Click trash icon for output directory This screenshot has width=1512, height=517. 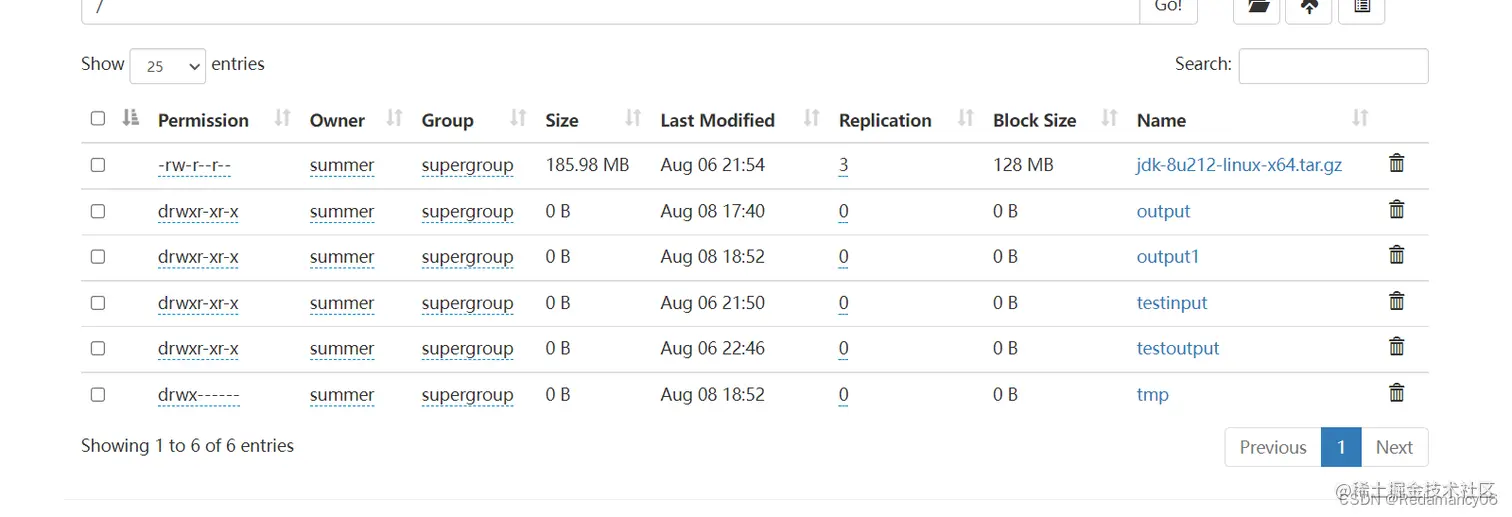tap(1397, 209)
